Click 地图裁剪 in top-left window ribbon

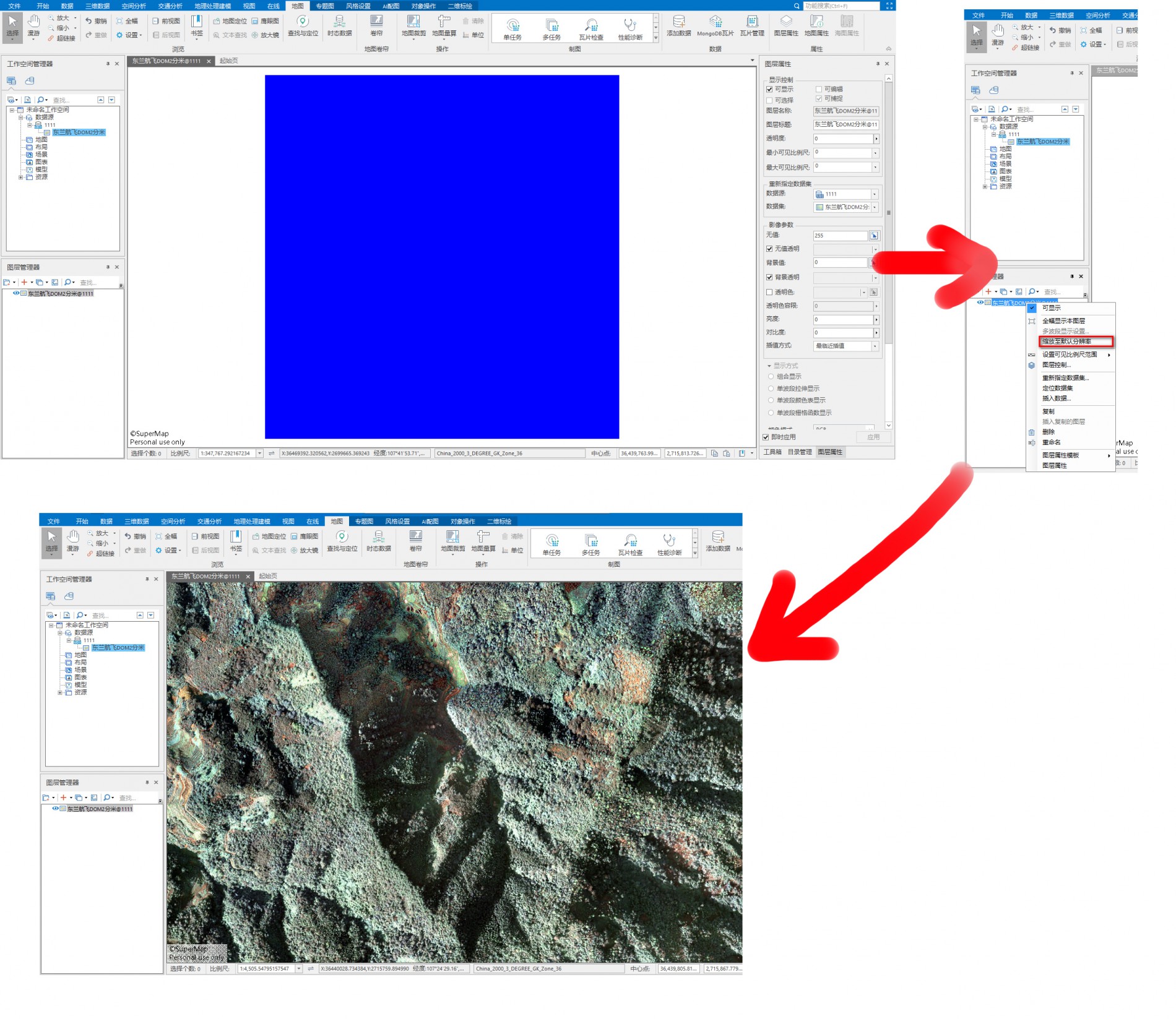[413, 27]
